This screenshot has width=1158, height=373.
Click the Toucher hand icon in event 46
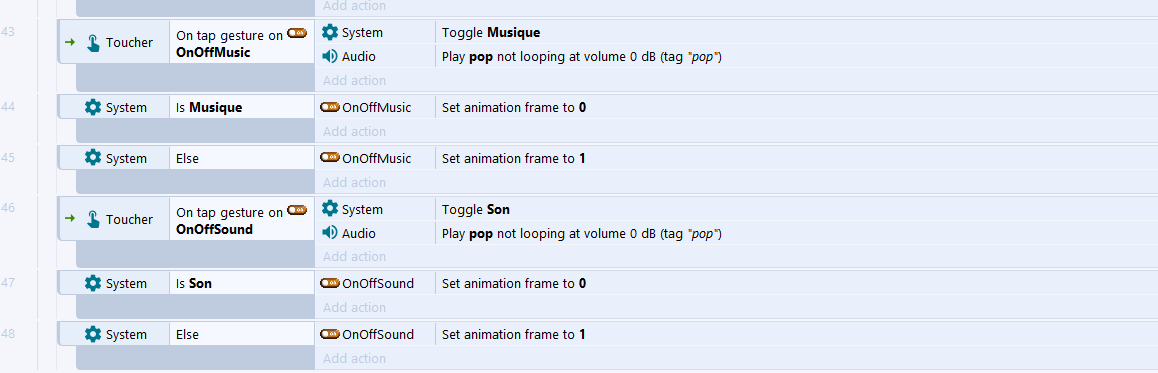click(92, 219)
